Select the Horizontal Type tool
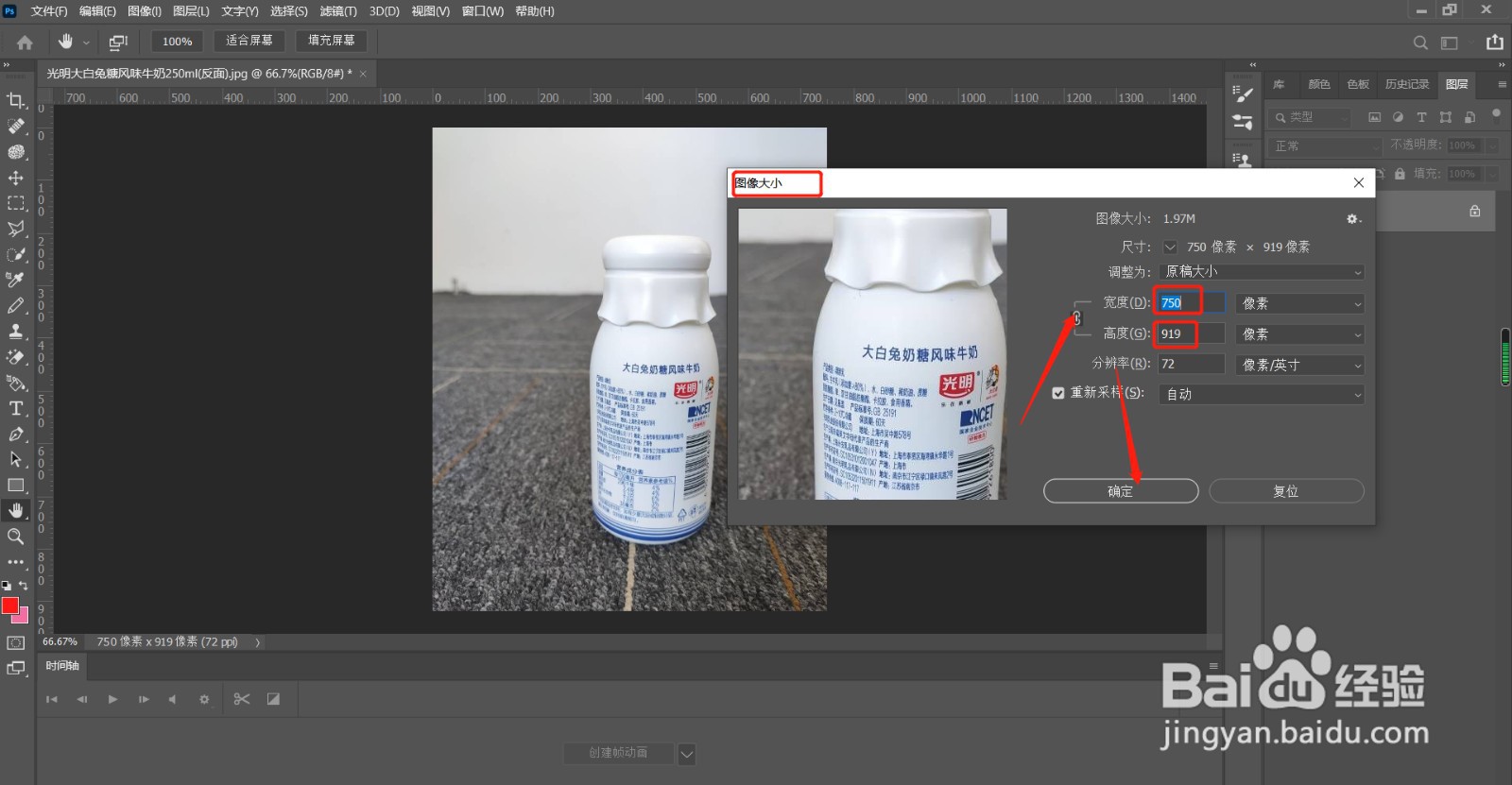The width and height of the screenshot is (1512, 785). tap(16, 408)
